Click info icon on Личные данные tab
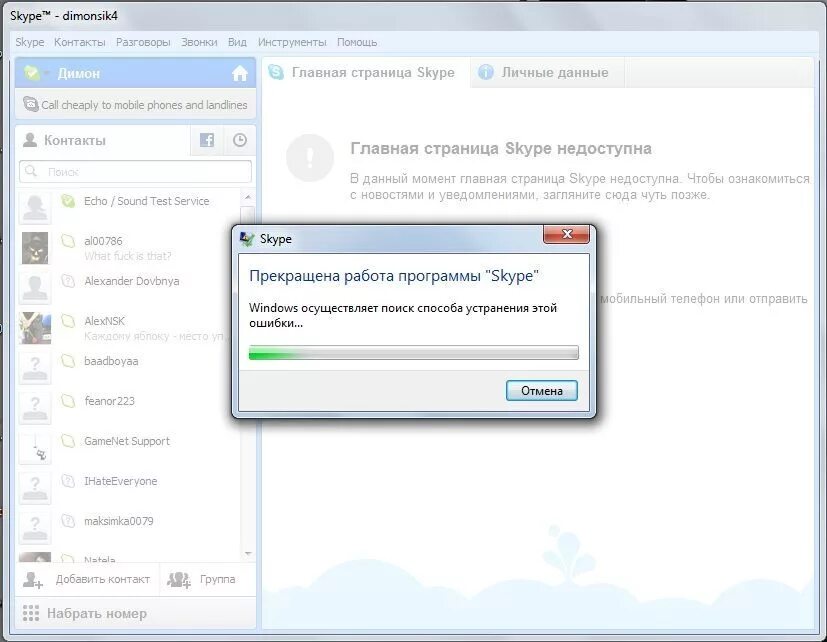The height and width of the screenshot is (642, 827). [485, 72]
